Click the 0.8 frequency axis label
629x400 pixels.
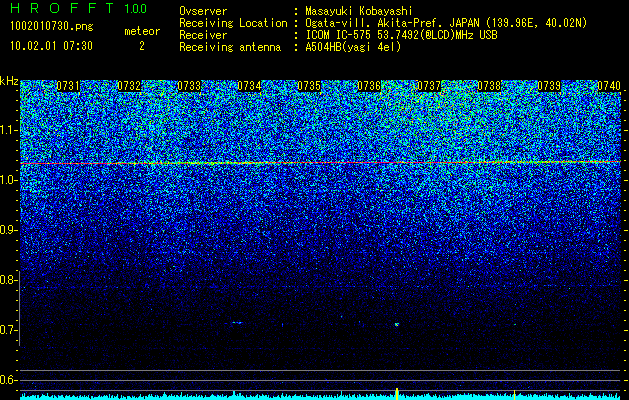click(x=8, y=280)
